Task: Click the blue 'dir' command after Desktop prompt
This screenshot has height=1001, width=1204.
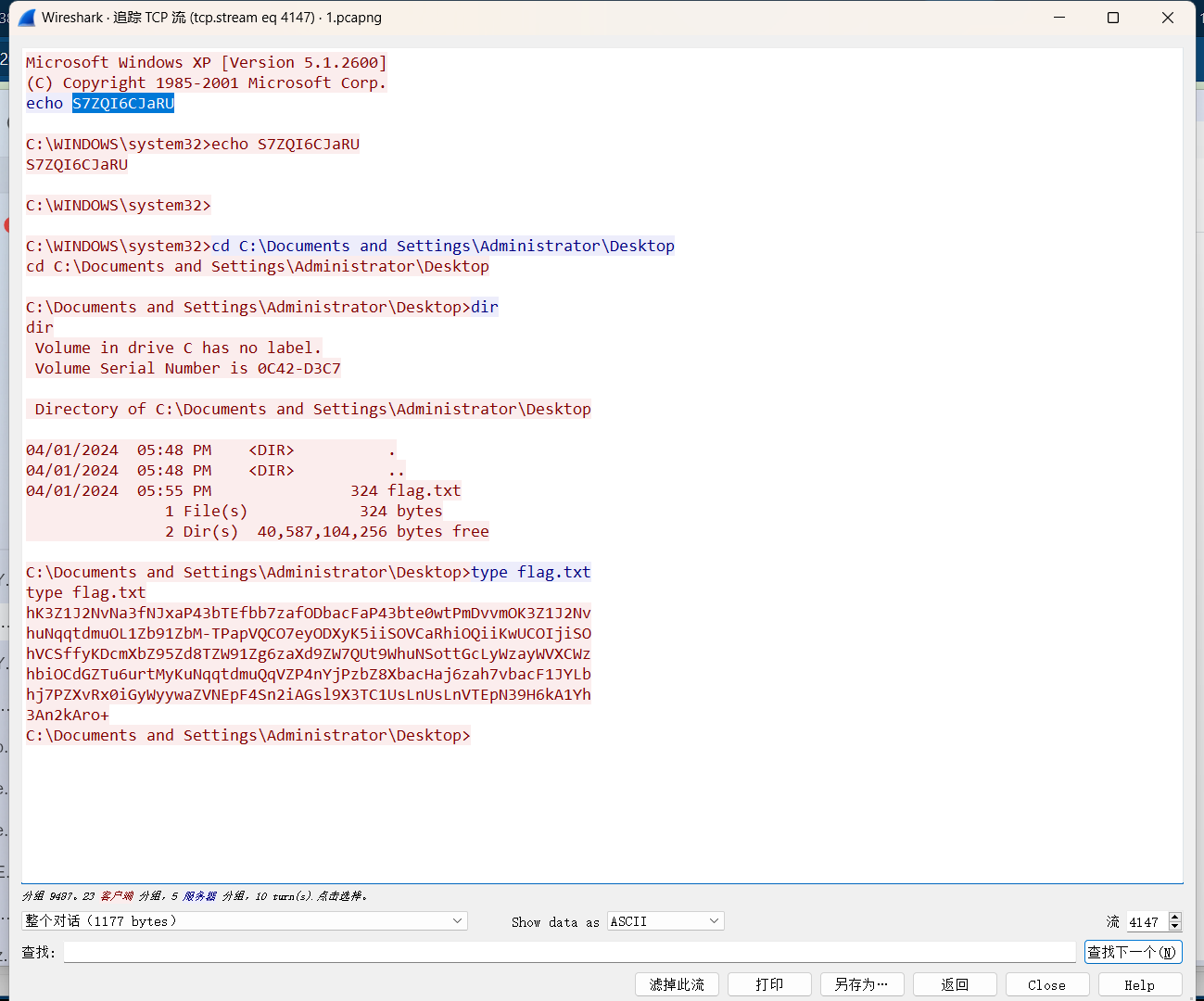Action: tap(485, 307)
